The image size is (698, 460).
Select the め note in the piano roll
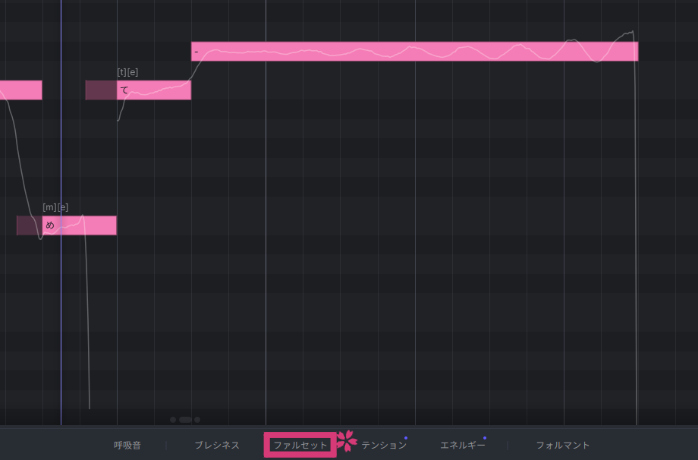80,225
